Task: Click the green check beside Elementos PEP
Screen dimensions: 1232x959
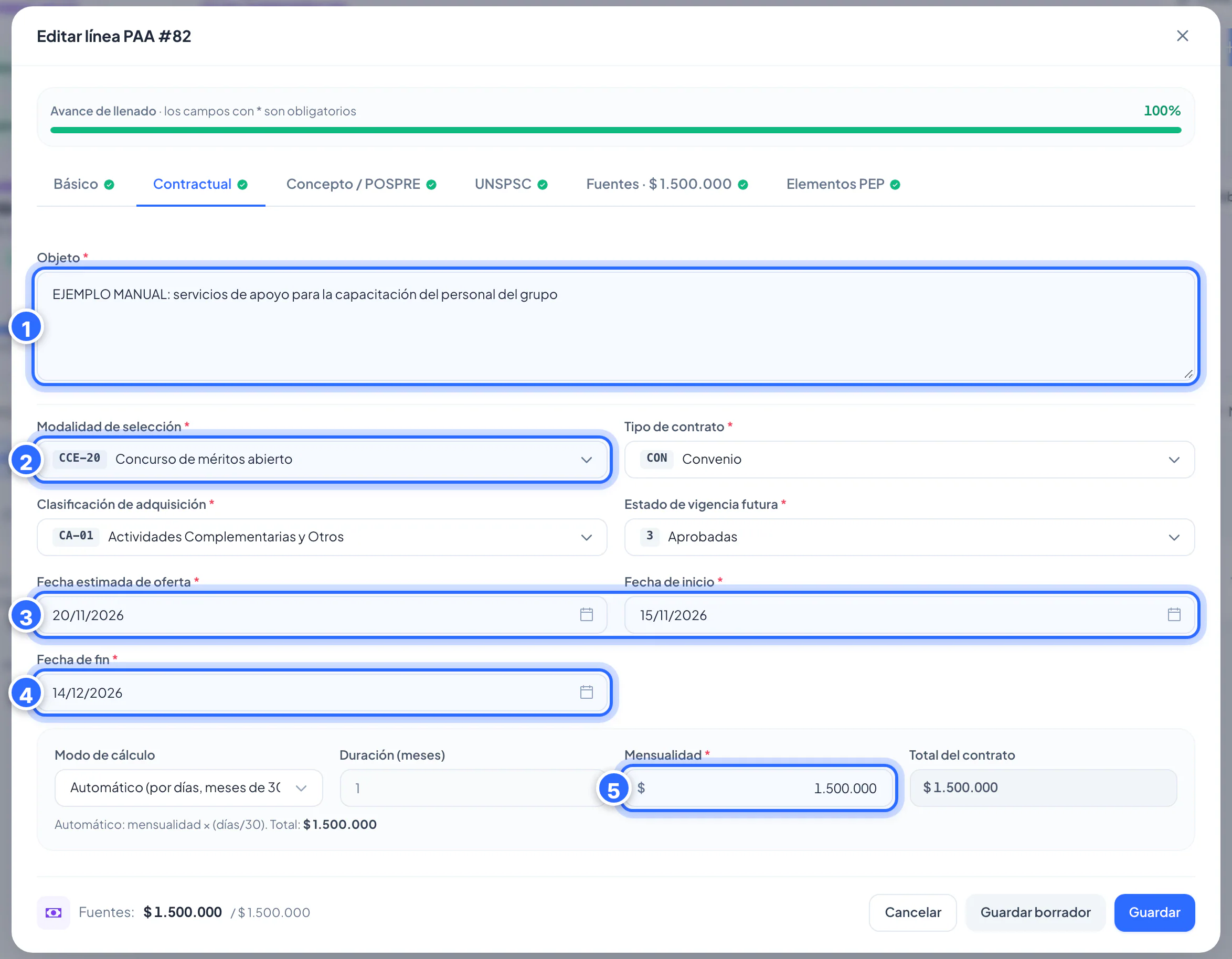Action: (x=895, y=185)
